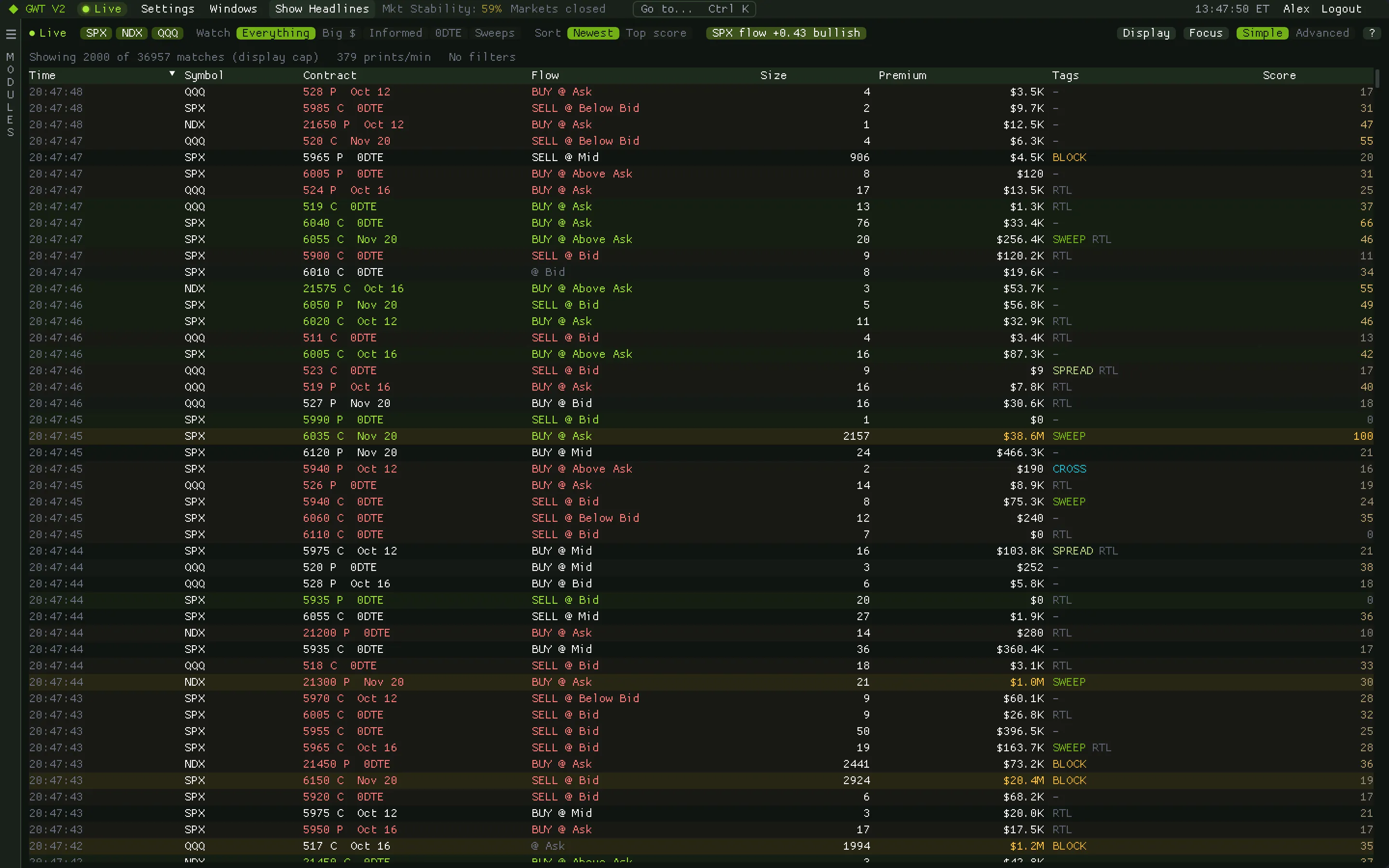
Task: Sort by the Premium column header
Action: click(902, 75)
